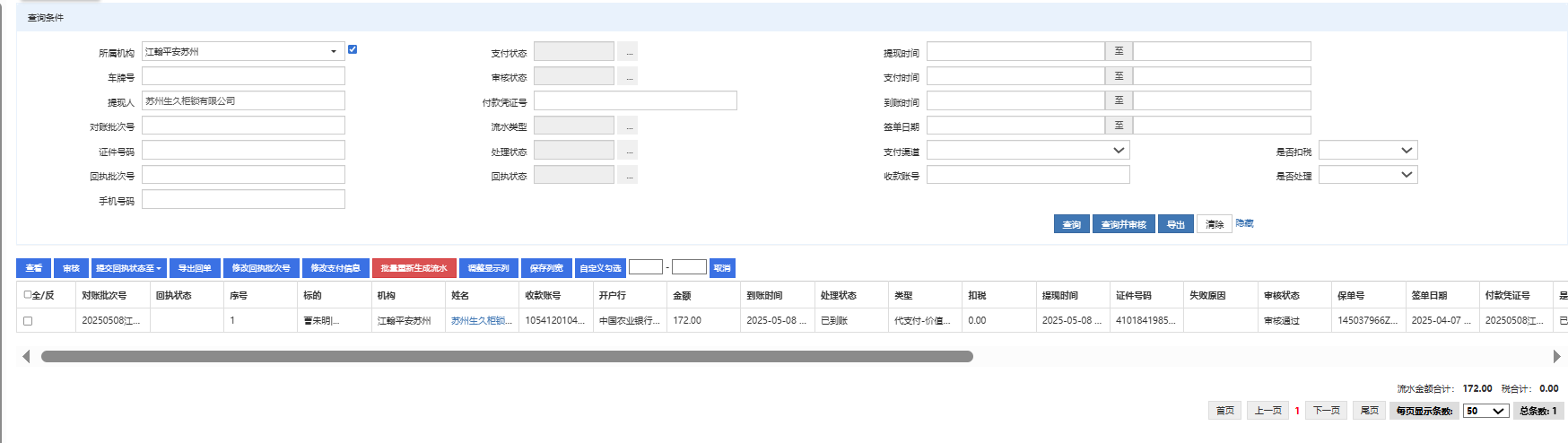The image size is (1568, 443).
Task: Open the 每页显示条数 page size dropdown
Action: pyautogui.click(x=1485, y=411)
